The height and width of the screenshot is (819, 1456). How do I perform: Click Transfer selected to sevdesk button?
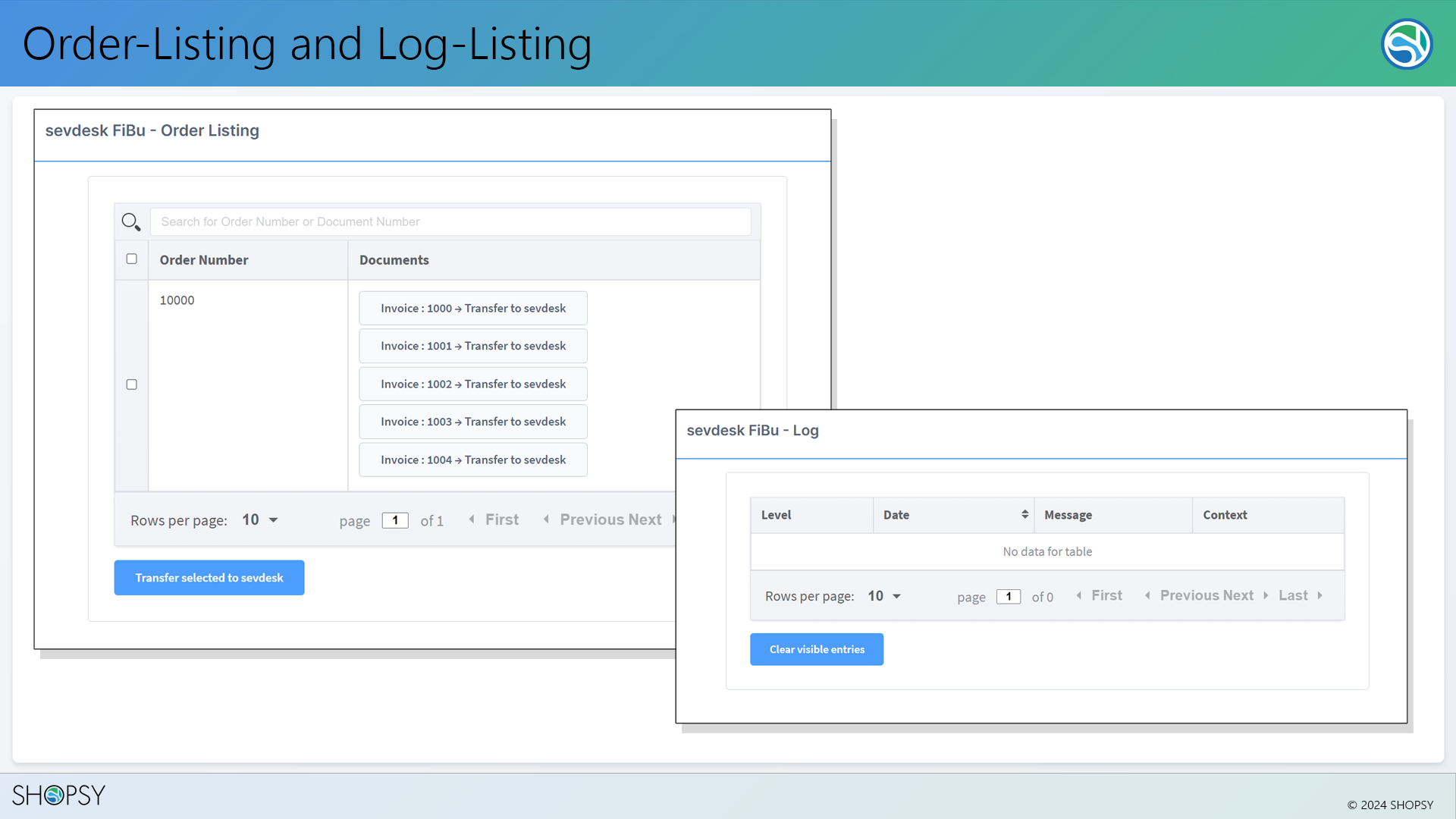[x=209, y=577]
